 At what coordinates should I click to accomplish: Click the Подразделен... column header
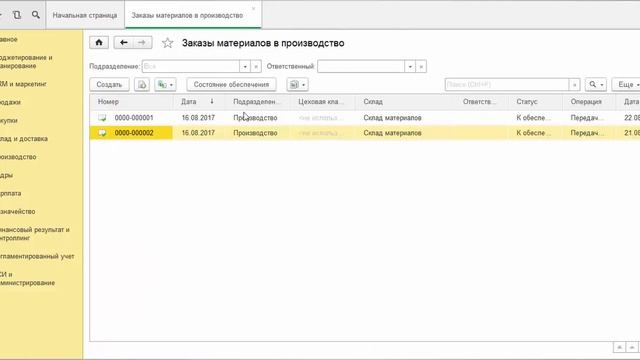pyautogui.click(x=257, y=102)
